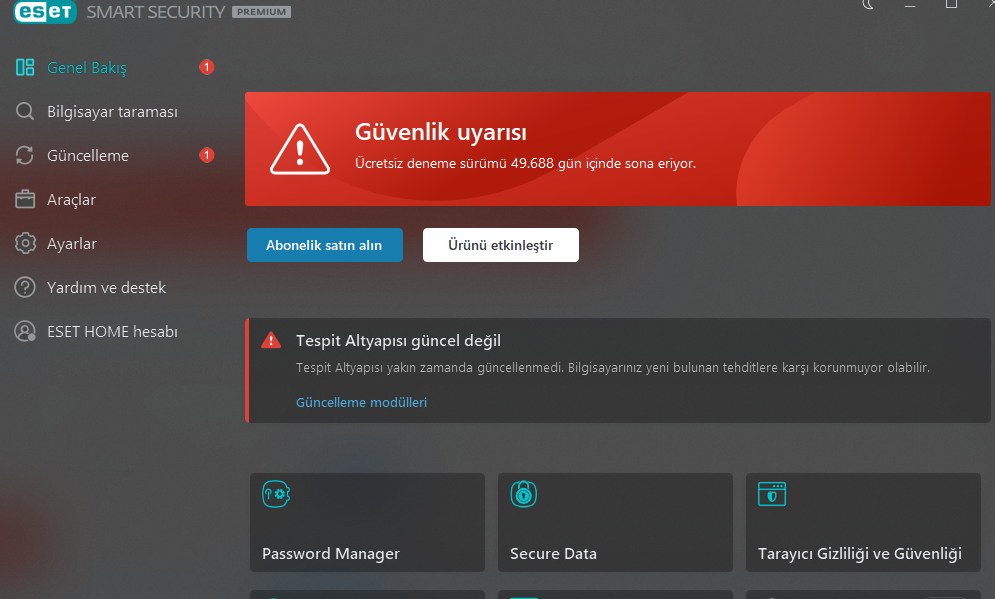Screen dimensions: 995x599
Task: Click the Genel Bakış dashboard icon
Action: pos(25,68)
